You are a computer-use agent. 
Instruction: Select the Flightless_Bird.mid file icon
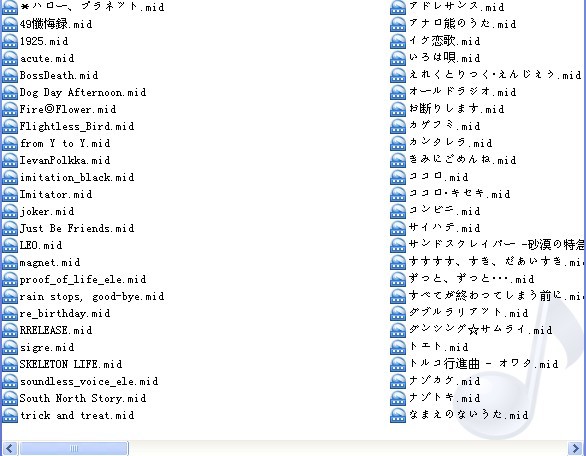point(10,126)
